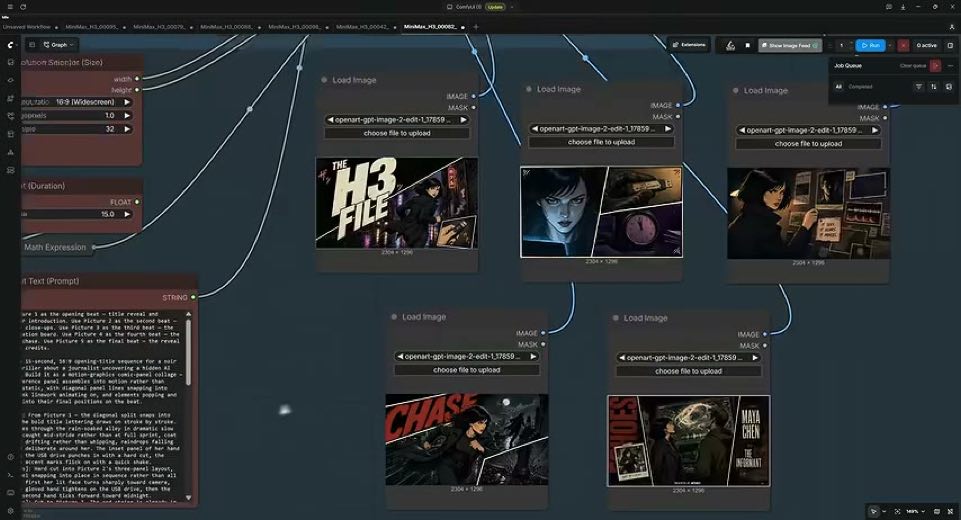Open filename dropdown on H3 FILE Load Image node
Image resolution: width=961 pixels, height=520 pixels.
tap(395, 120)
